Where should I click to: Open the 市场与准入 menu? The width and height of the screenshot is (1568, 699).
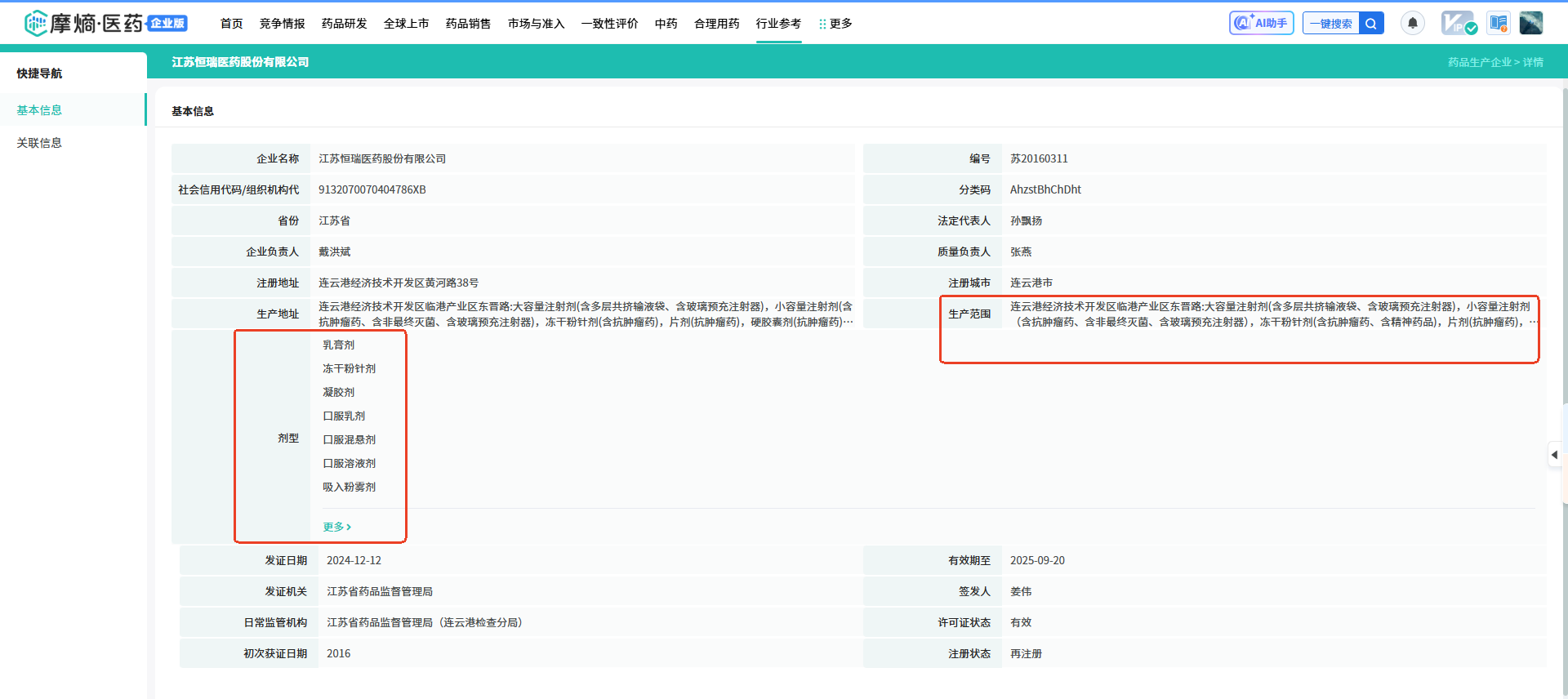point(537,24)
